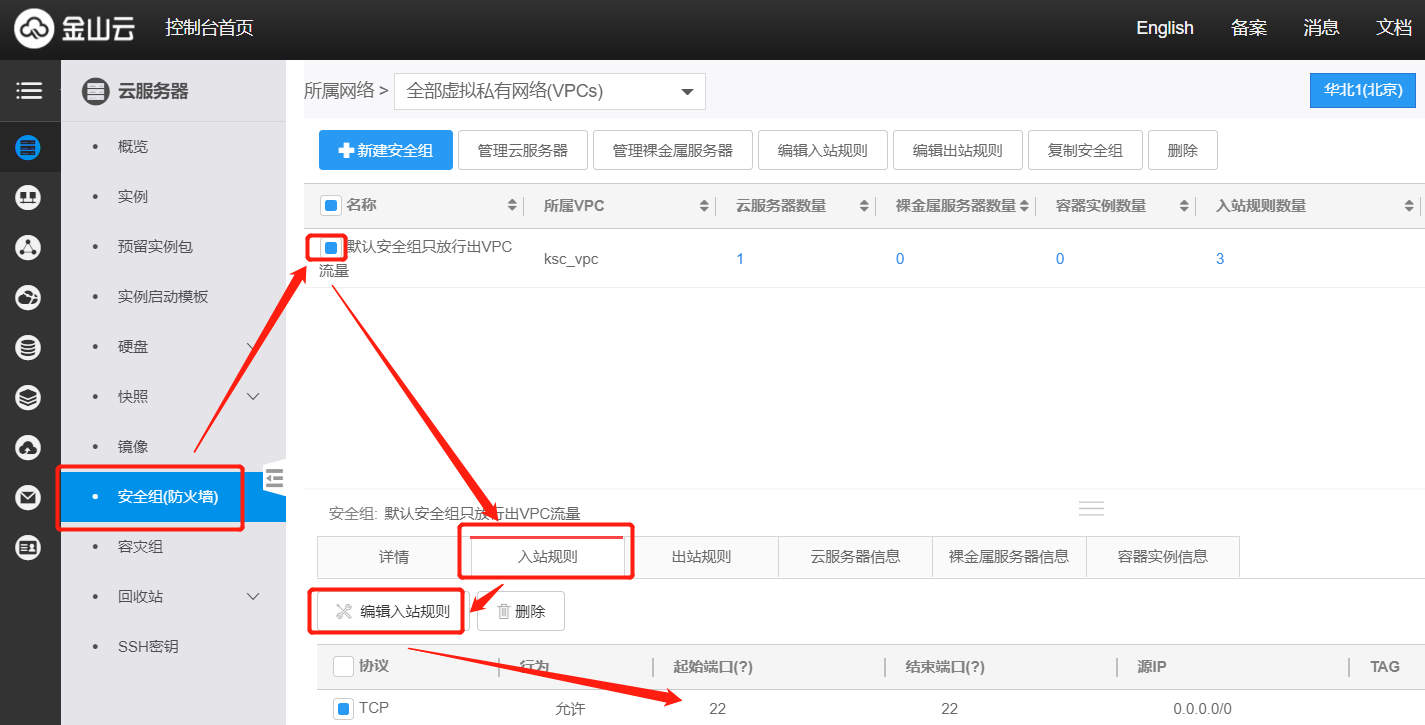Toggle the select-all checkbox beside 协议
The width and height of the screenshot is (1425, 725).
pos(343,666)
